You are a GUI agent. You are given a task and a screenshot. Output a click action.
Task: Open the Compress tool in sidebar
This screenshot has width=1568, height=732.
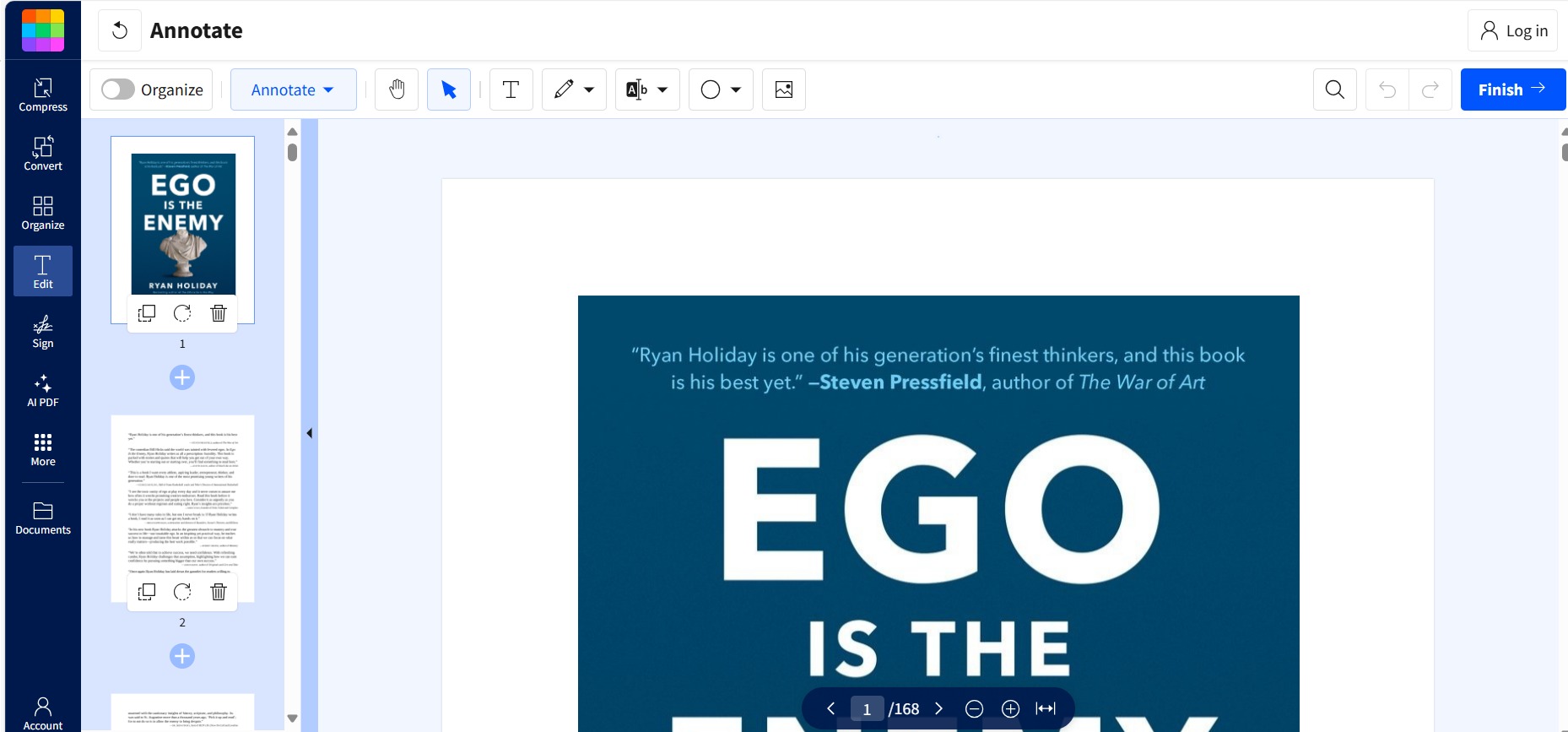point(43,95)
